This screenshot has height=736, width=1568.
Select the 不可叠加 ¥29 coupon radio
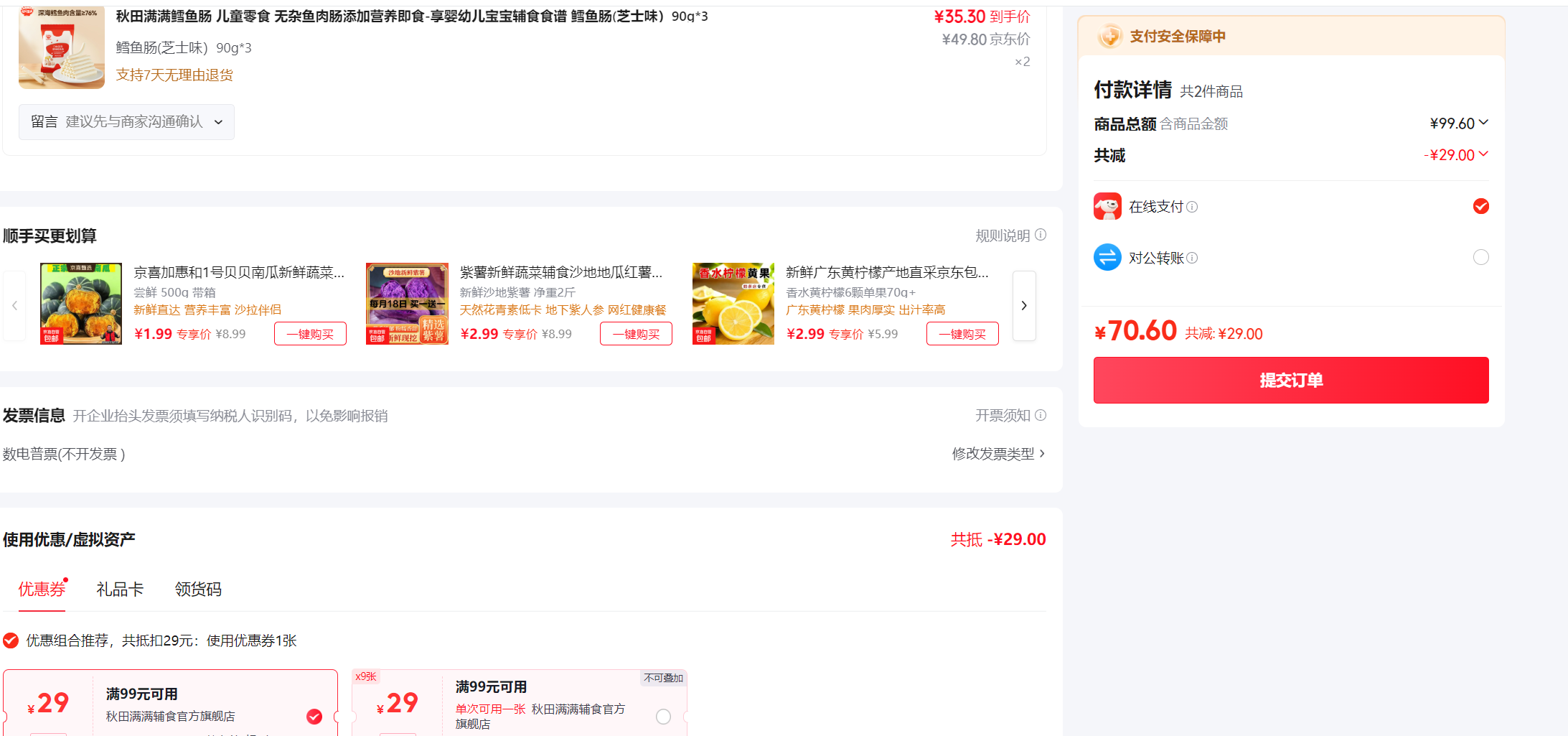(664, 717)
